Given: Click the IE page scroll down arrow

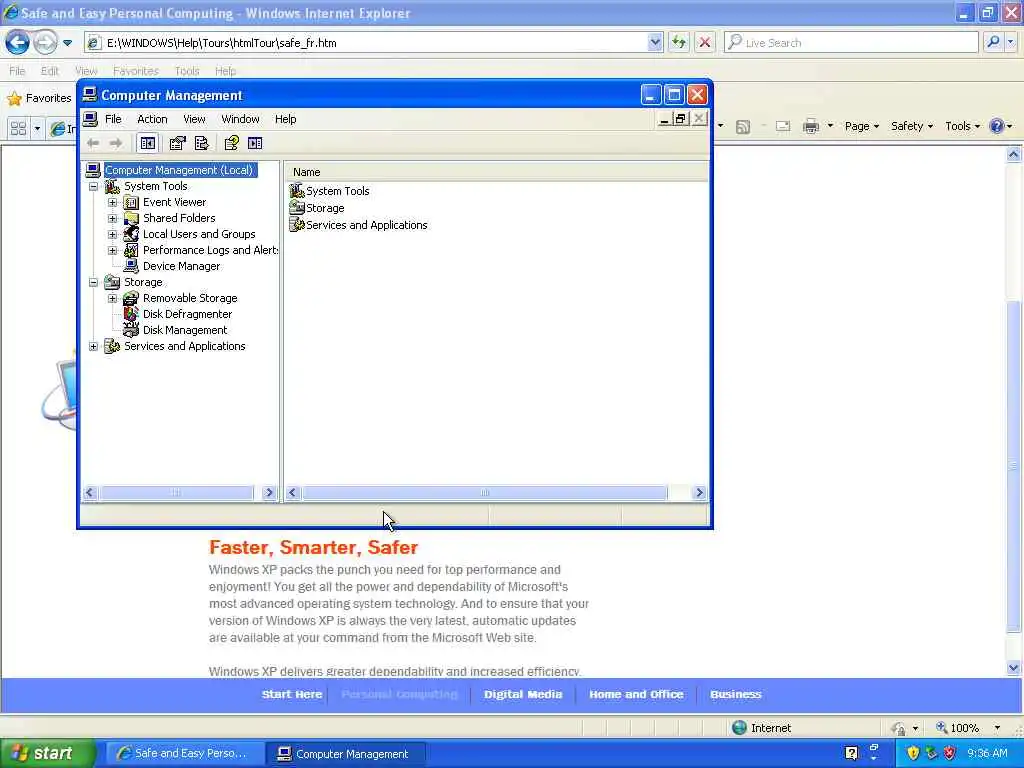Looking at the screenshot, I should pyautogui.click(x=1013, y=668).
